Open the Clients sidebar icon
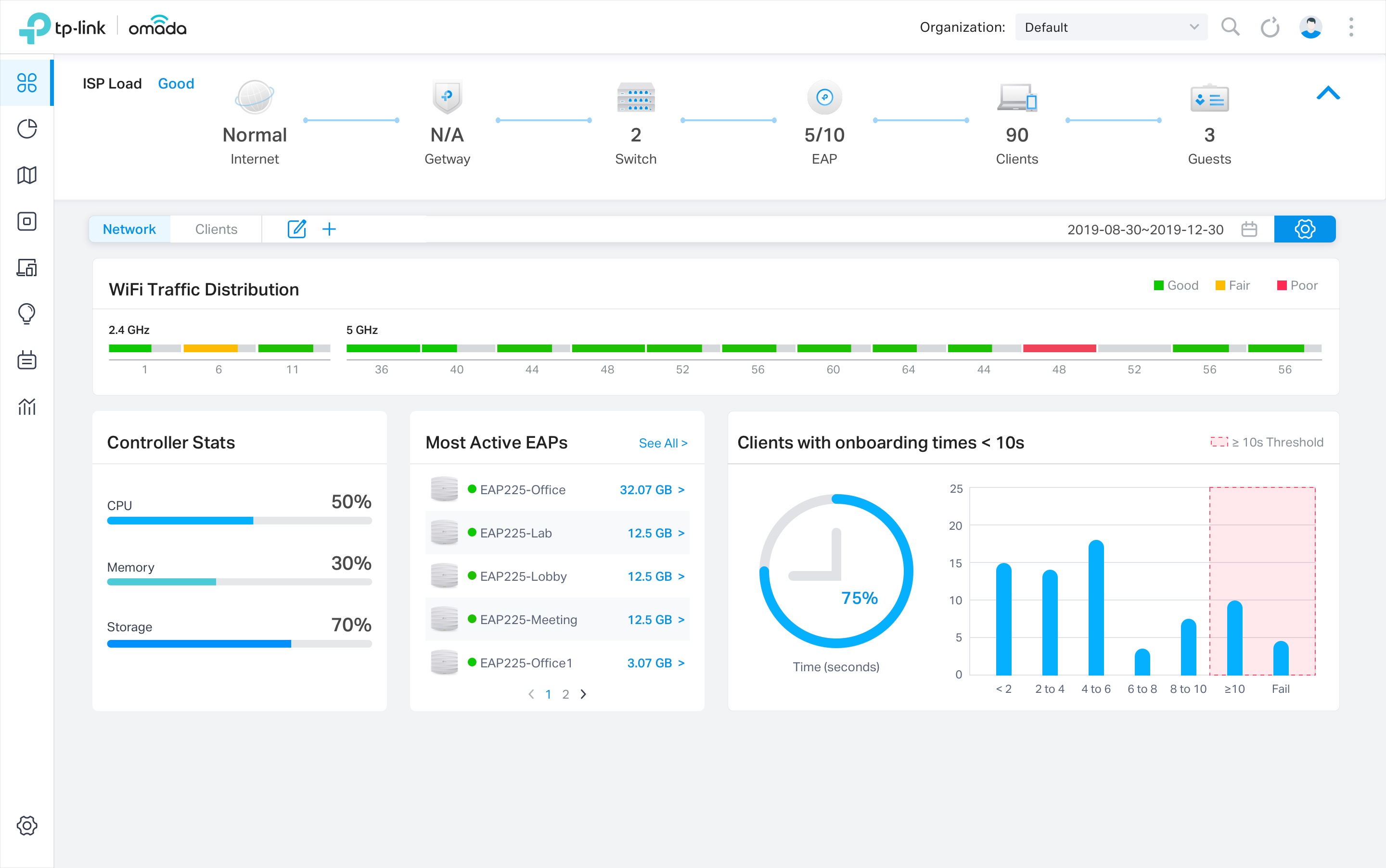 pos(27,268)
